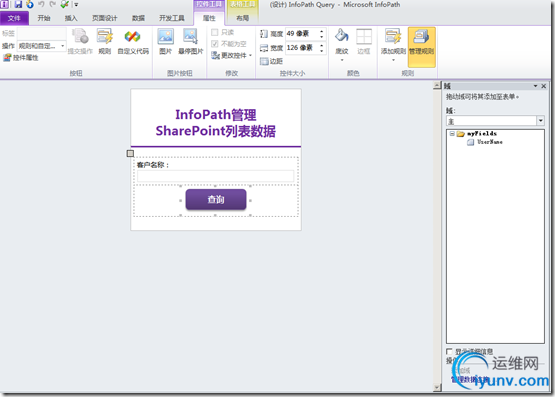Open the 底纹 shading dropdown arrow
555x397 pixels.
coord(342,60)
